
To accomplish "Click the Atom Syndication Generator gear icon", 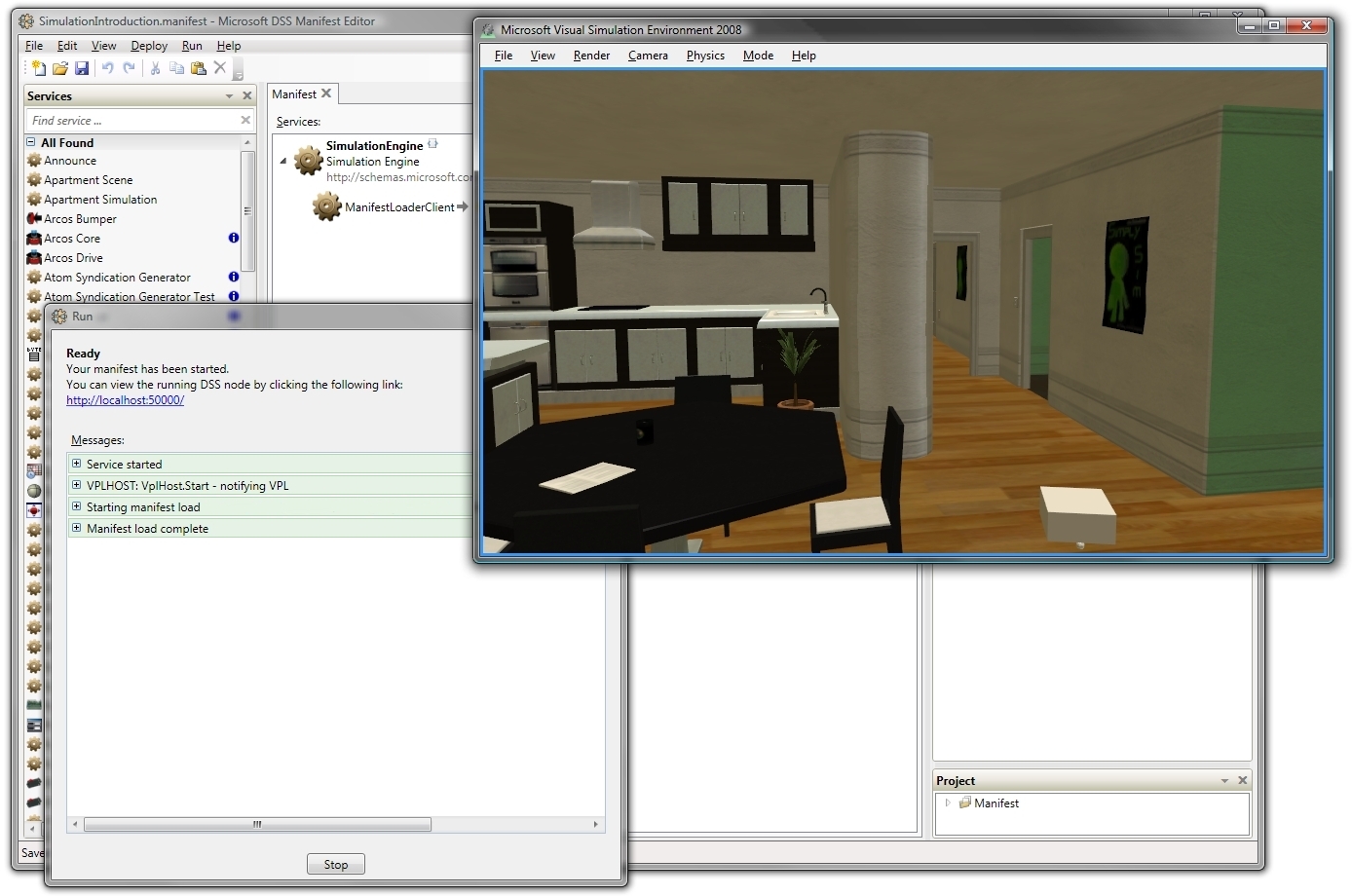I will 34,278.
